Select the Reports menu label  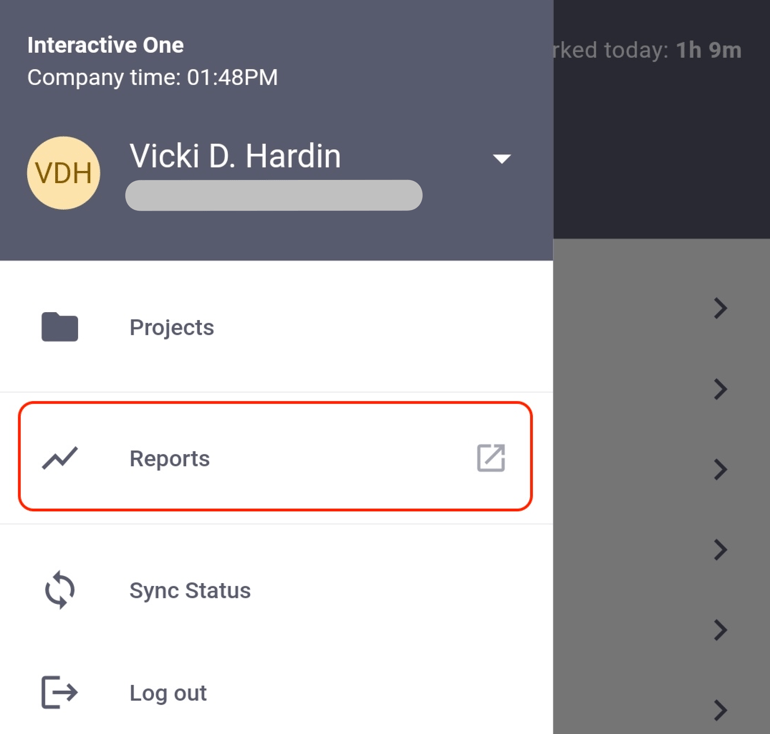point(169,459)
